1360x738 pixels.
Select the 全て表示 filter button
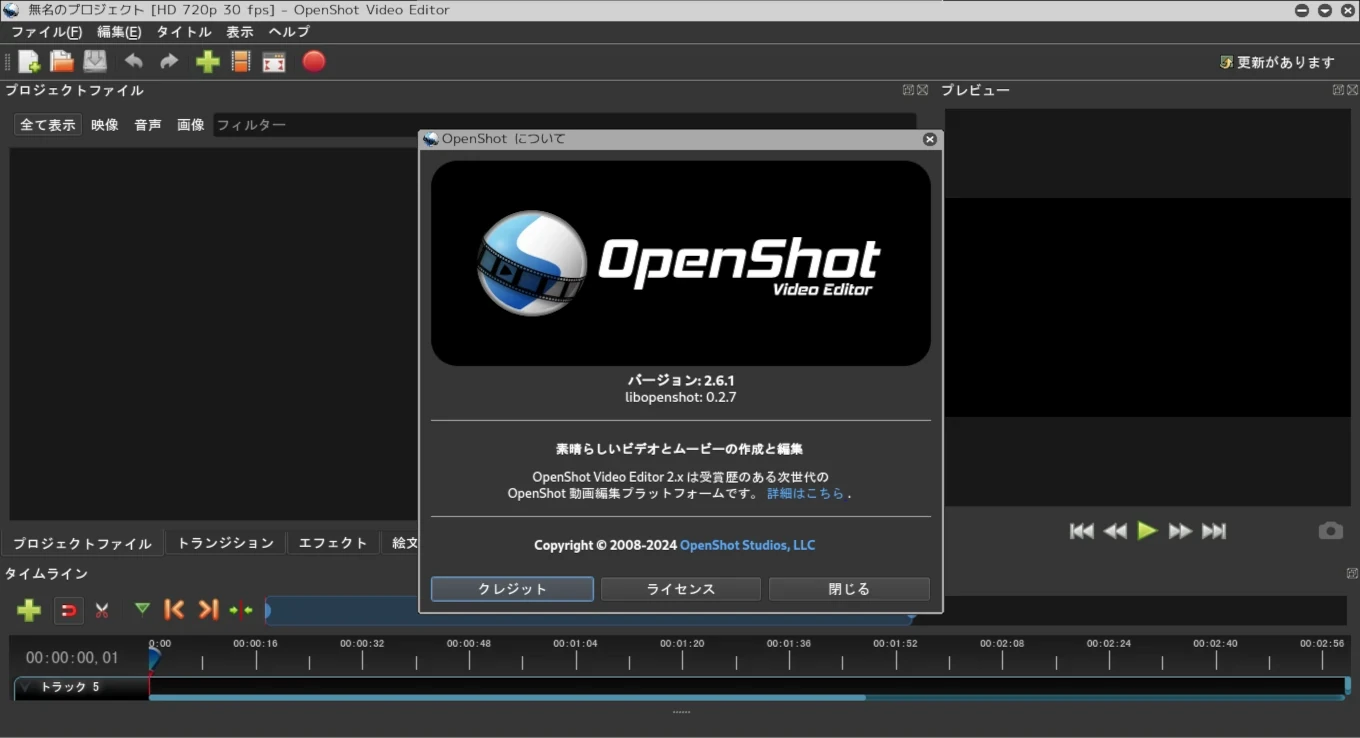(48, 125)
